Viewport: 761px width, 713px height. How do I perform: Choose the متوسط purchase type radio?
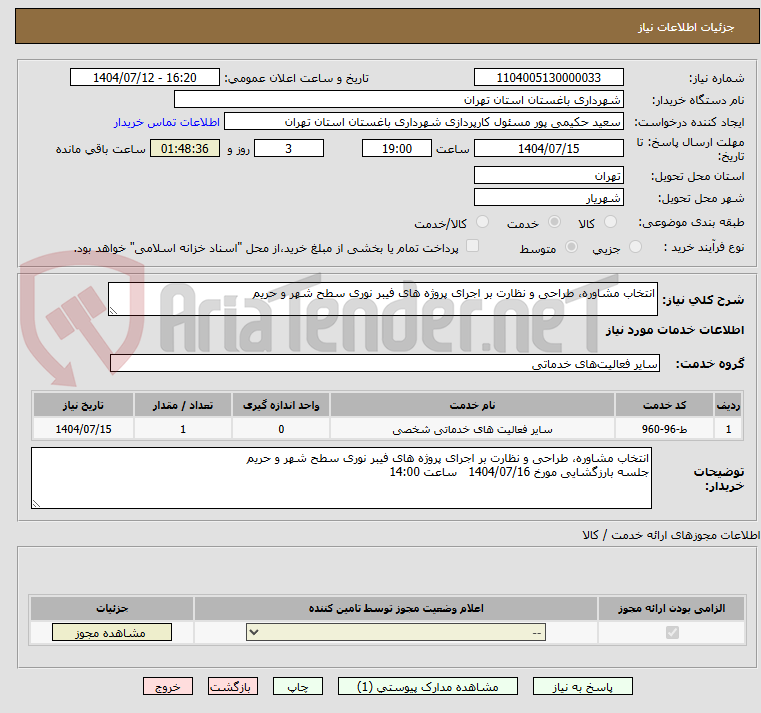tap(572, 248)
